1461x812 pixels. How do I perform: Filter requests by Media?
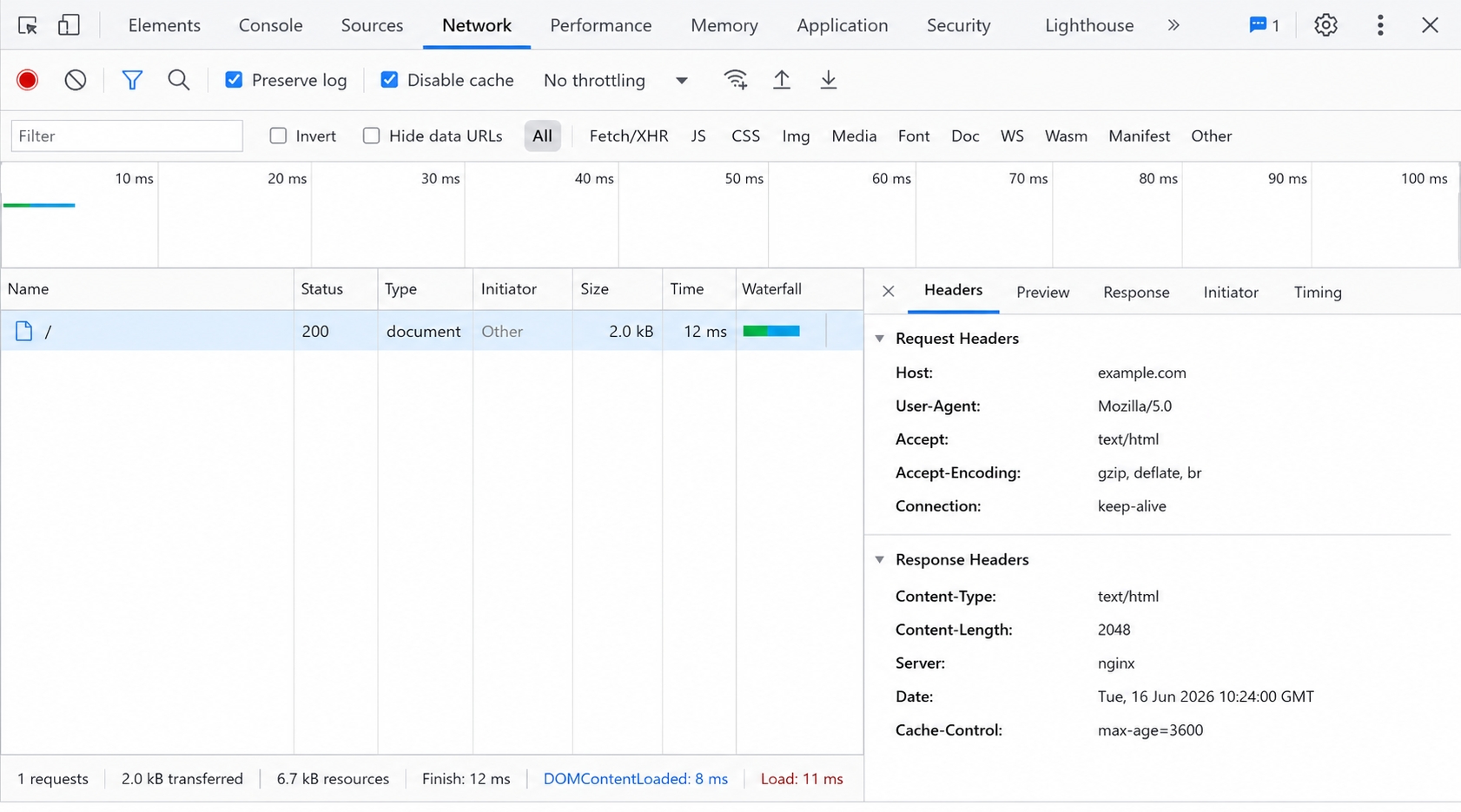click(854, 135)
